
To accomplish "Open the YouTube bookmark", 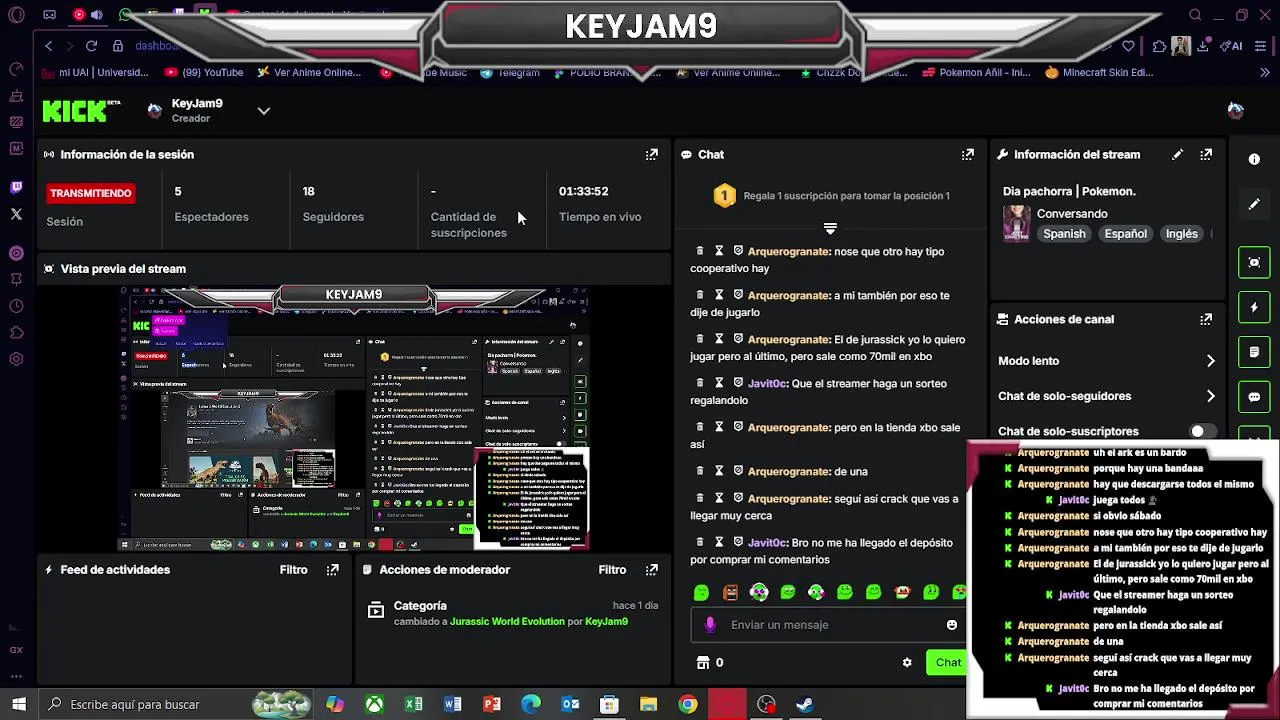I will tap(204, 72).
